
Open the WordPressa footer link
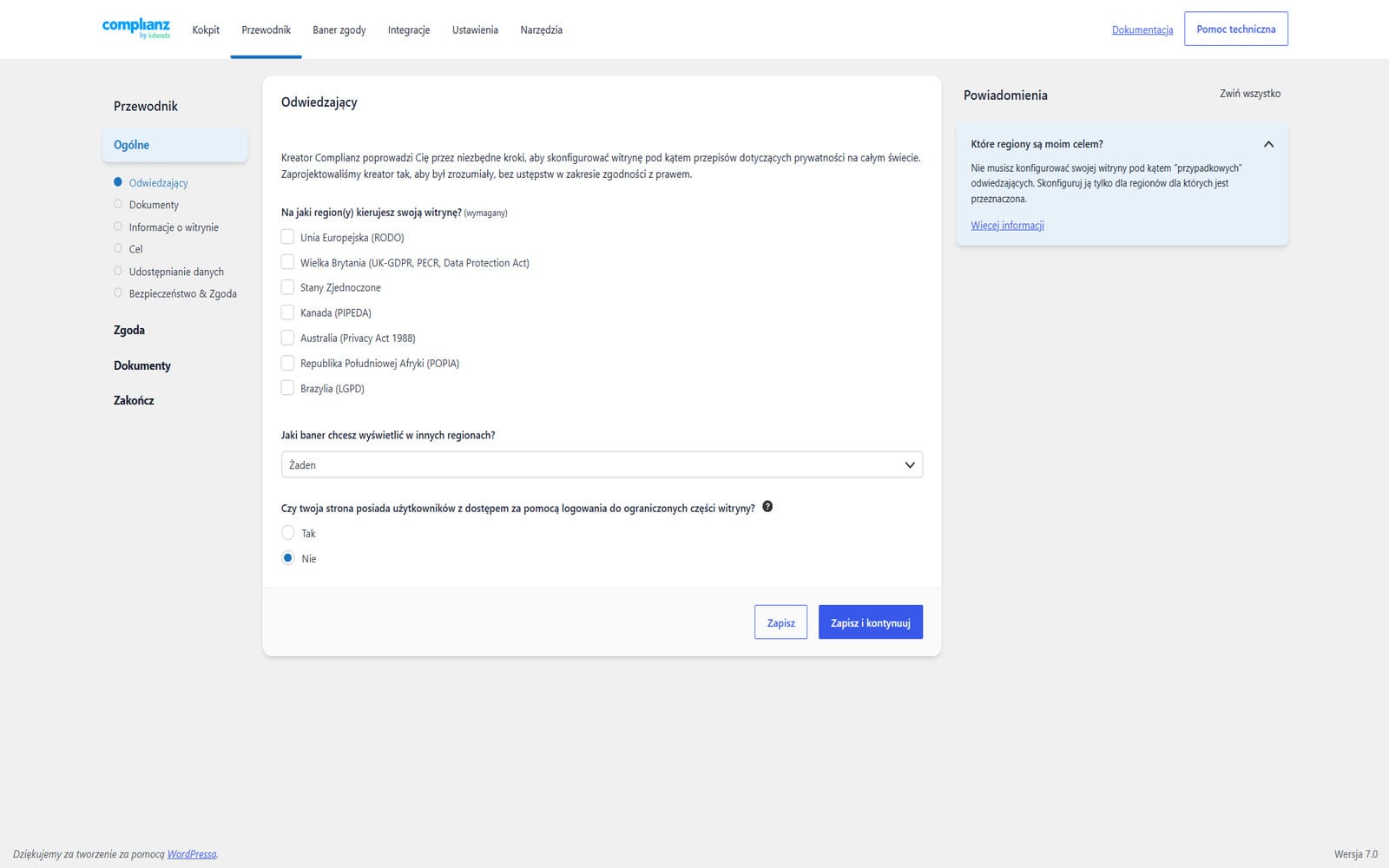click(x=192, y=854)
